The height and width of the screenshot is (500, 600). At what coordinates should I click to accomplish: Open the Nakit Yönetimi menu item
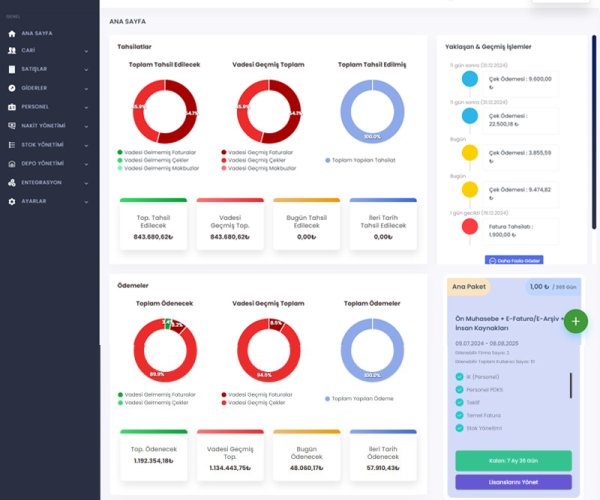(x=50, y=125)
